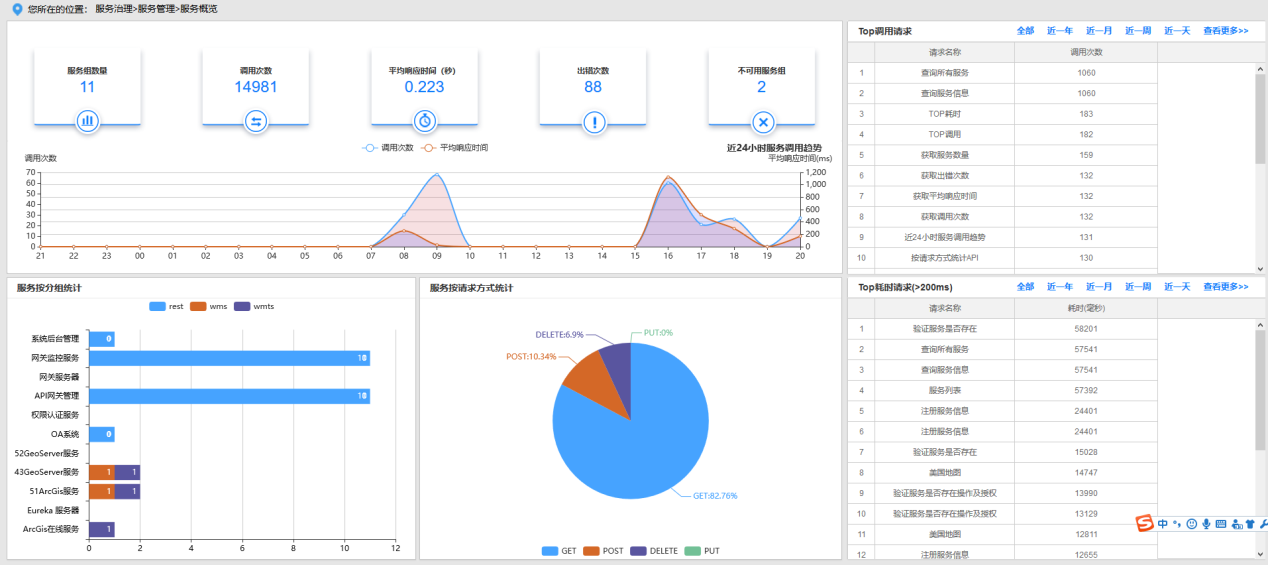This screenshot has width=1268, height=565.
Task: Toggle the 平均响应时间 series in trend legend
Action: (x=454, y=147)
